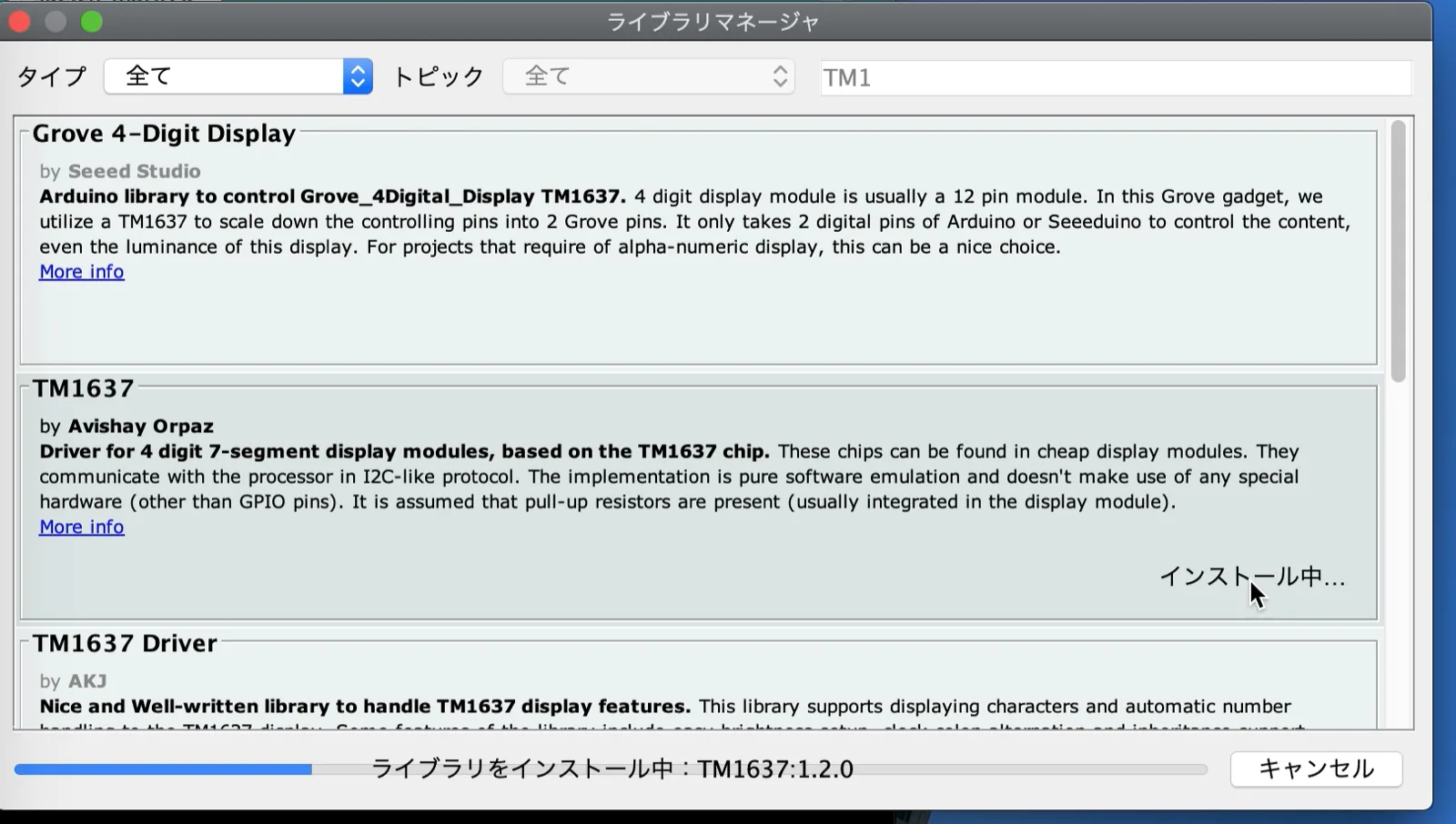Click the AKJ author name

(x=87, y=681)
